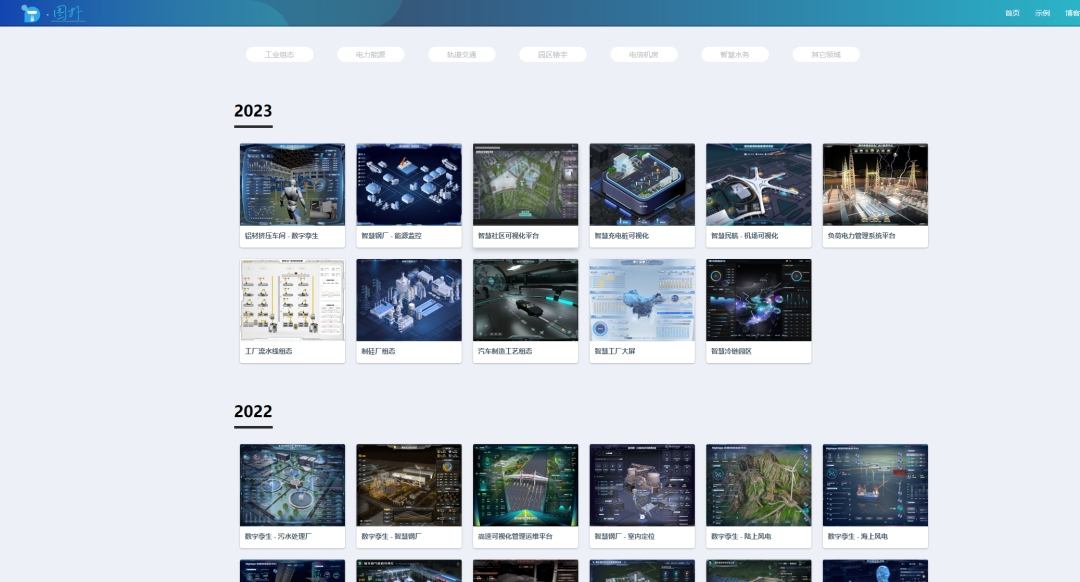Filter by 电力能源 category
The height and width of the screenshot is (582, 1080).
coord(370,55)
